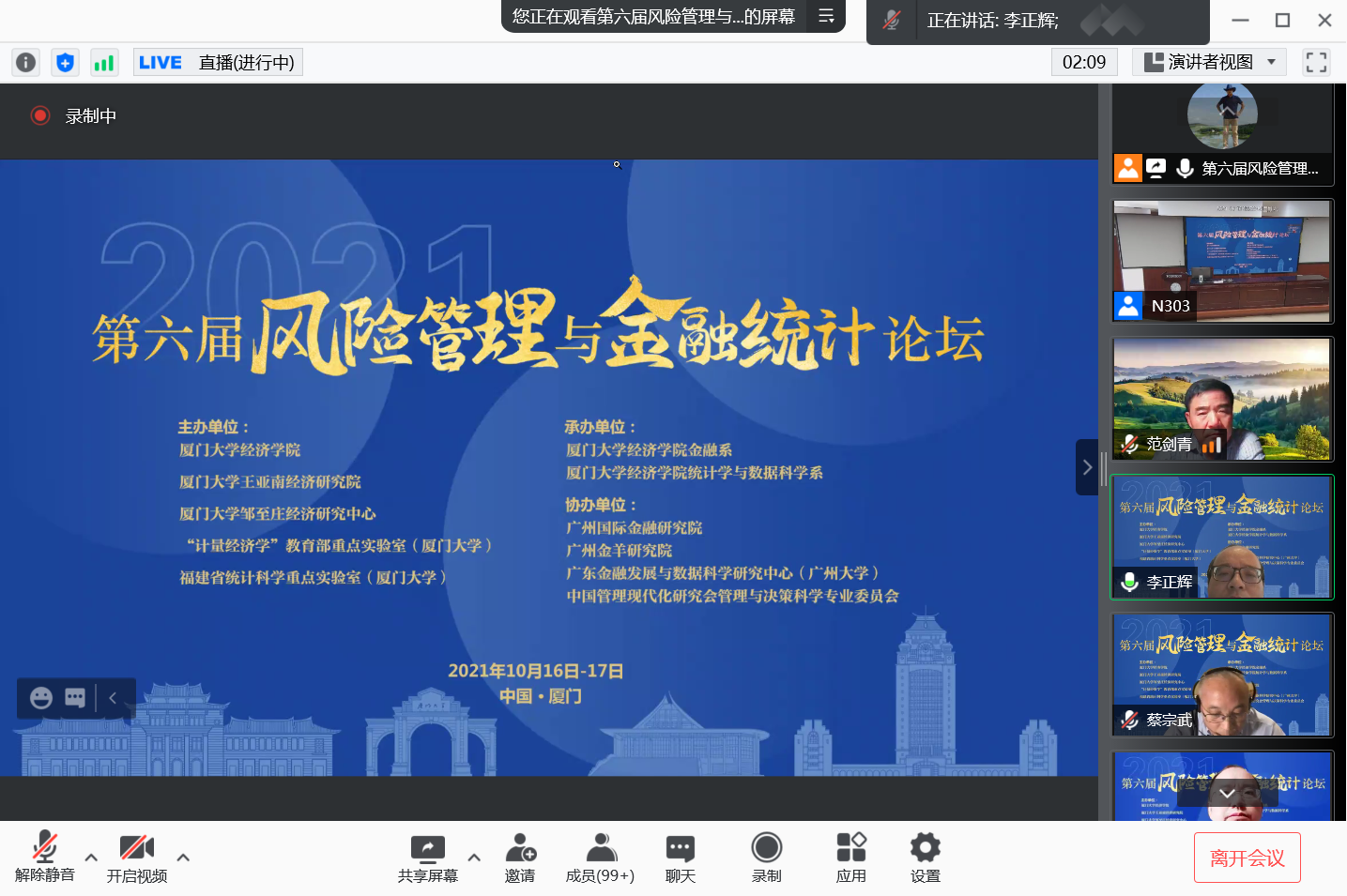Click the 离开会议 leave meeting button

pyautogui.click(x=1248, y=858)
